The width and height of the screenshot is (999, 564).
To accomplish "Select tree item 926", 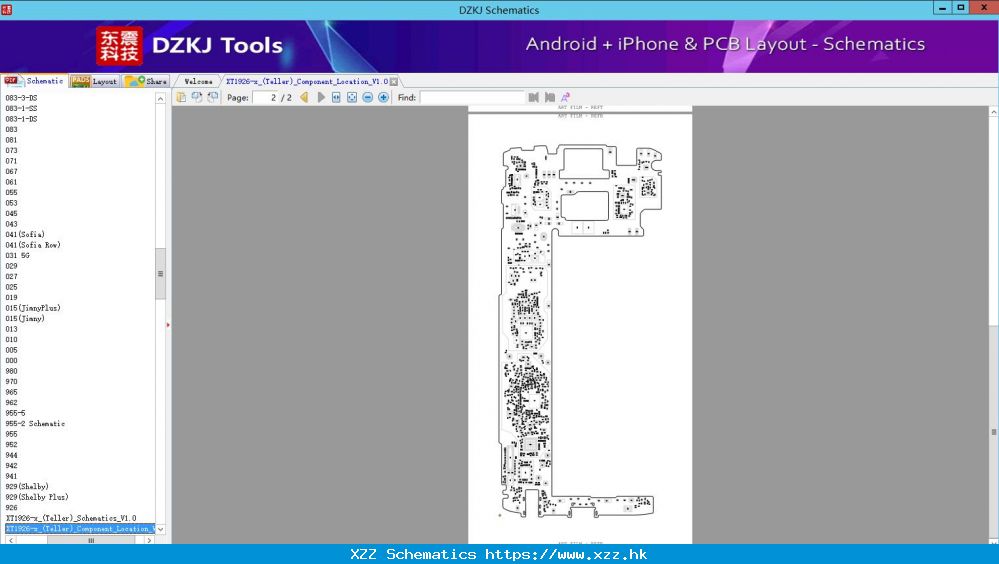I will click(11, 508).
